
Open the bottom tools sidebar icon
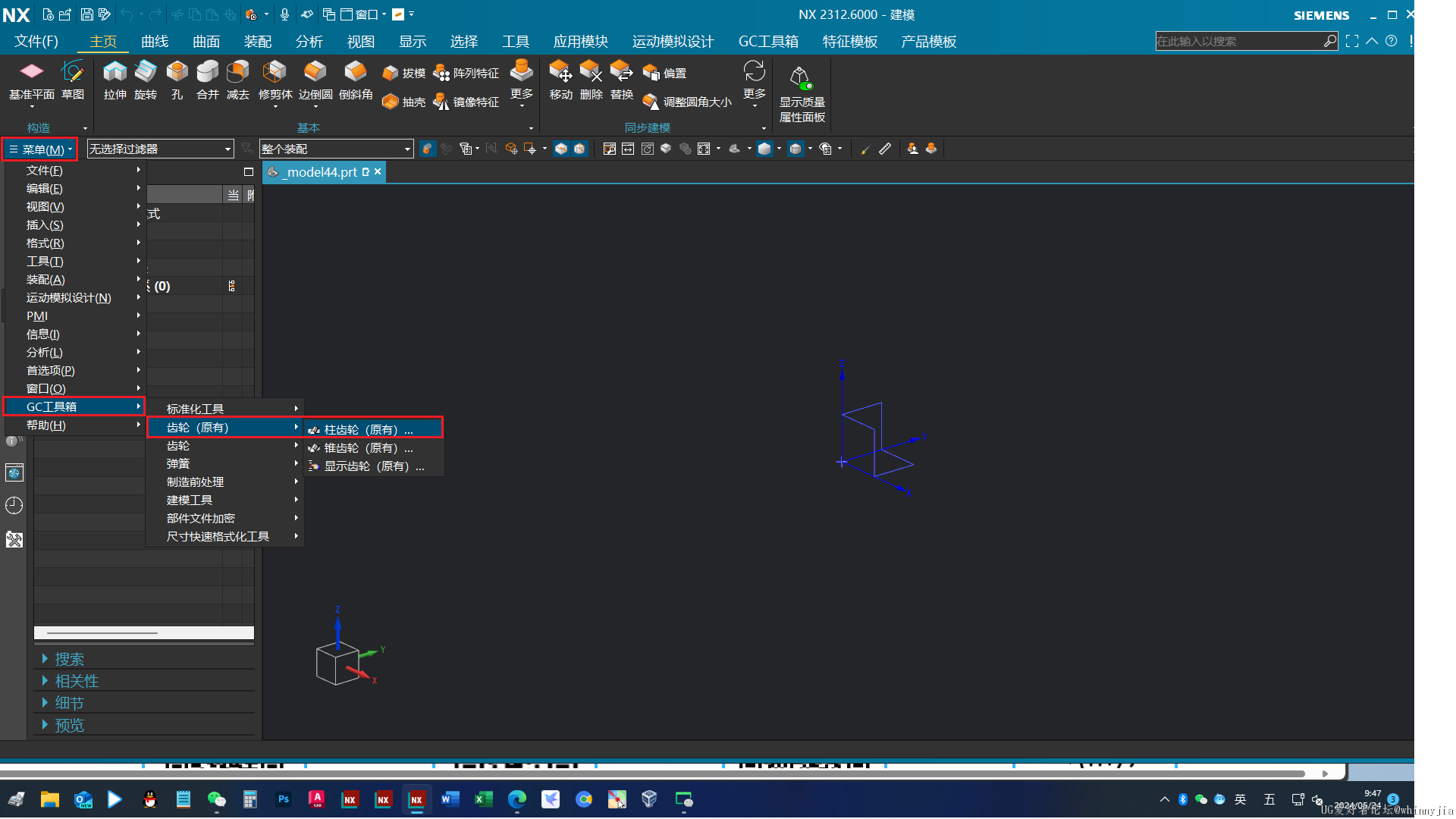[14, 540]
